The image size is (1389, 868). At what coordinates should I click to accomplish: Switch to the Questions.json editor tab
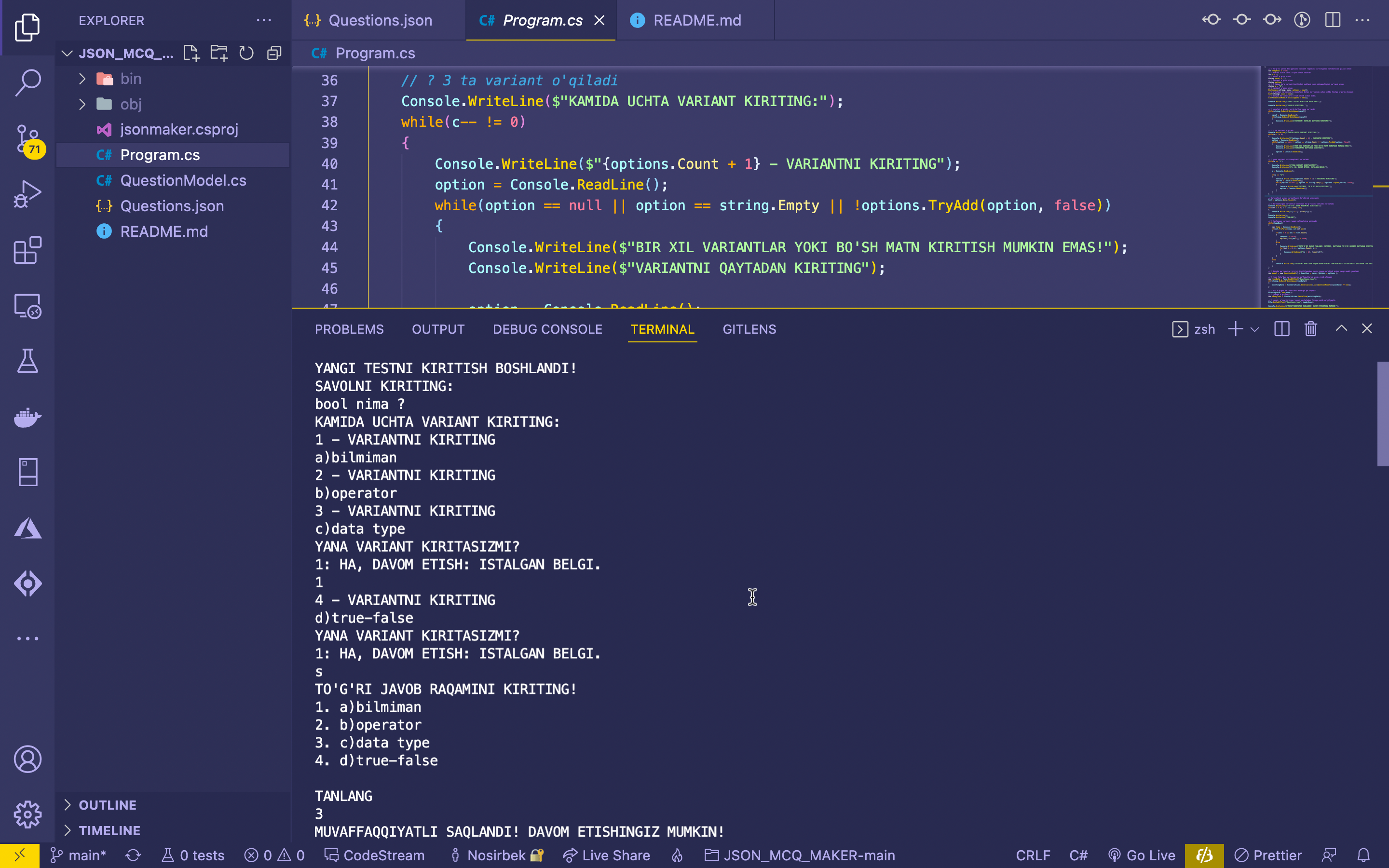(380, 21)
